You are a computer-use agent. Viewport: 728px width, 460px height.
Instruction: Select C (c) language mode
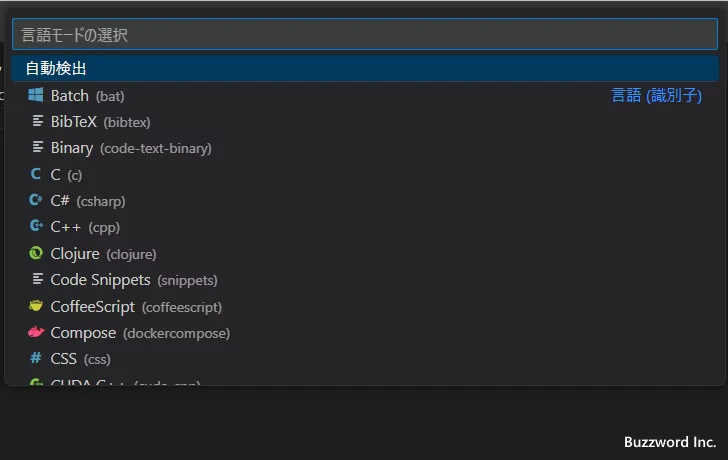pos(365,175)
